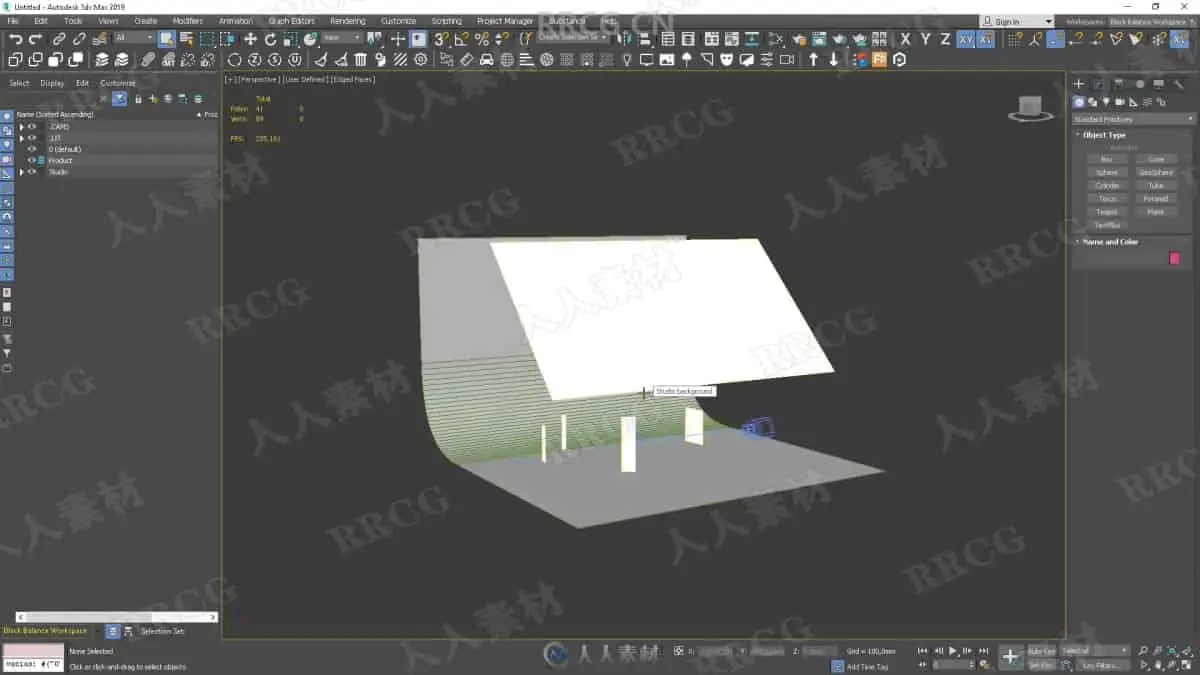
Task: Click the light bulb icon in toolbar
Action: (x=627, y=60)
